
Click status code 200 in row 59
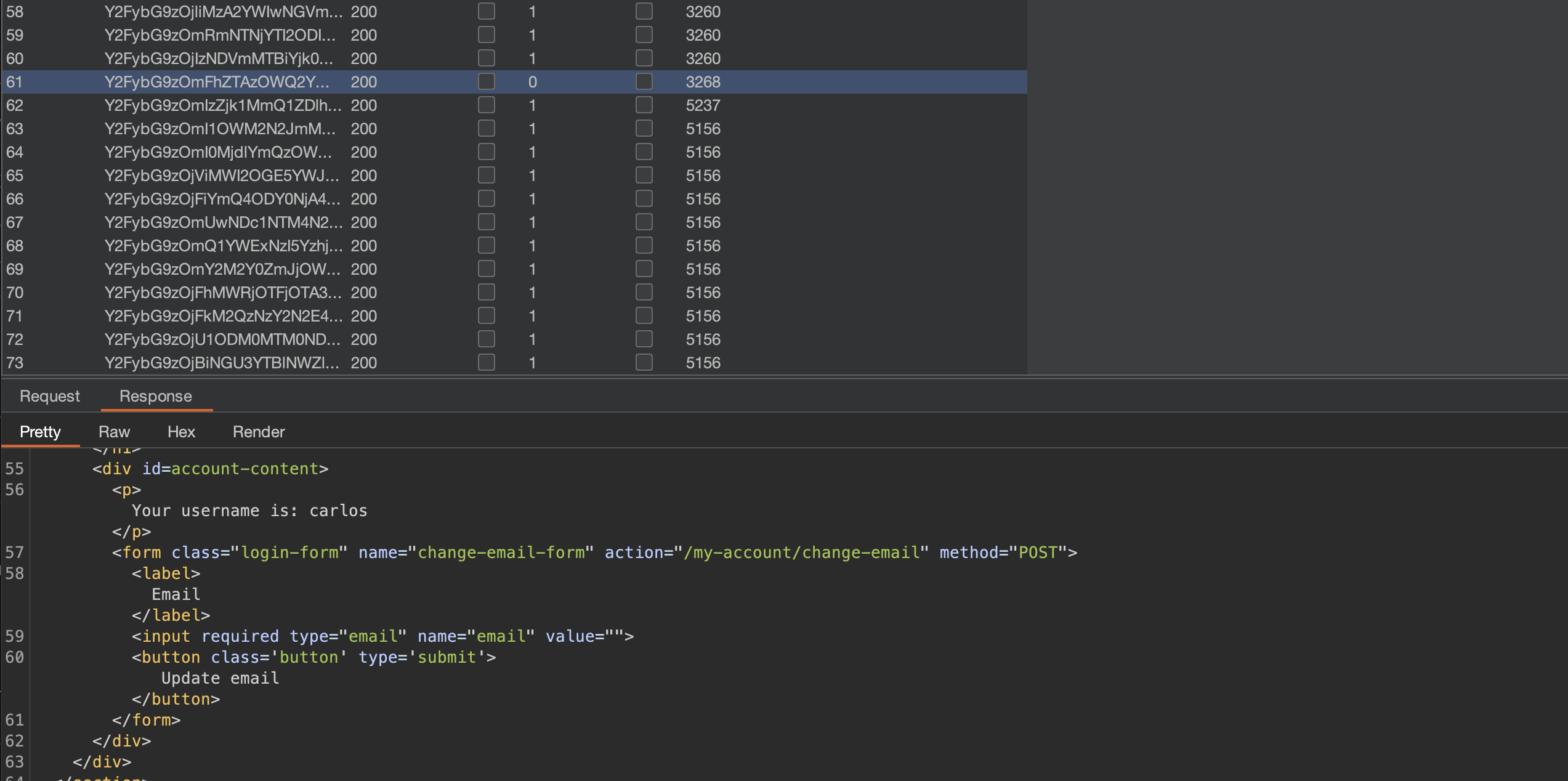363,35
